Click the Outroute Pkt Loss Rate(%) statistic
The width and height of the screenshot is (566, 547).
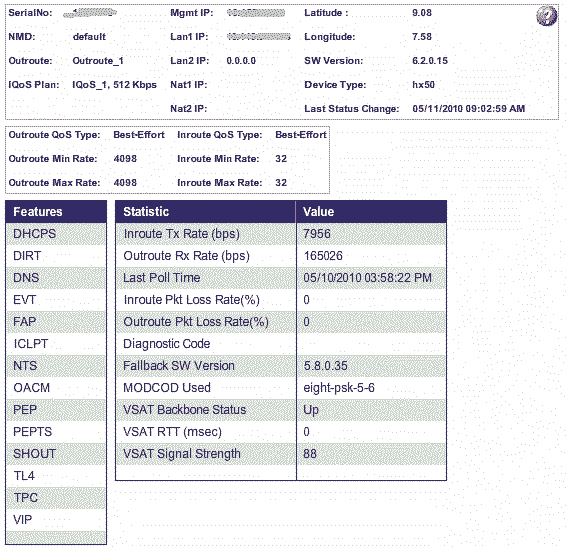click(196, 322)
